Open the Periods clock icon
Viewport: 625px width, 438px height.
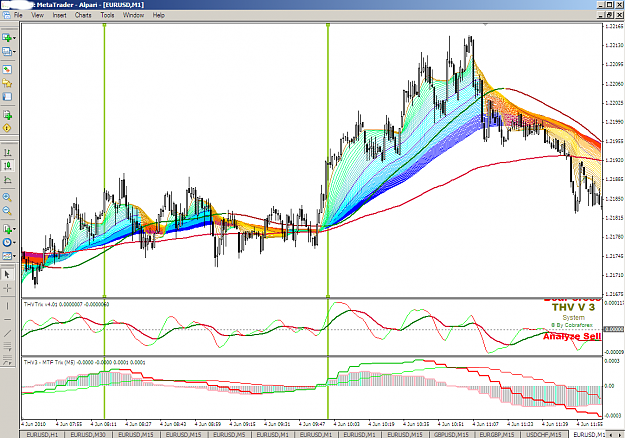(x=6, y=242)
